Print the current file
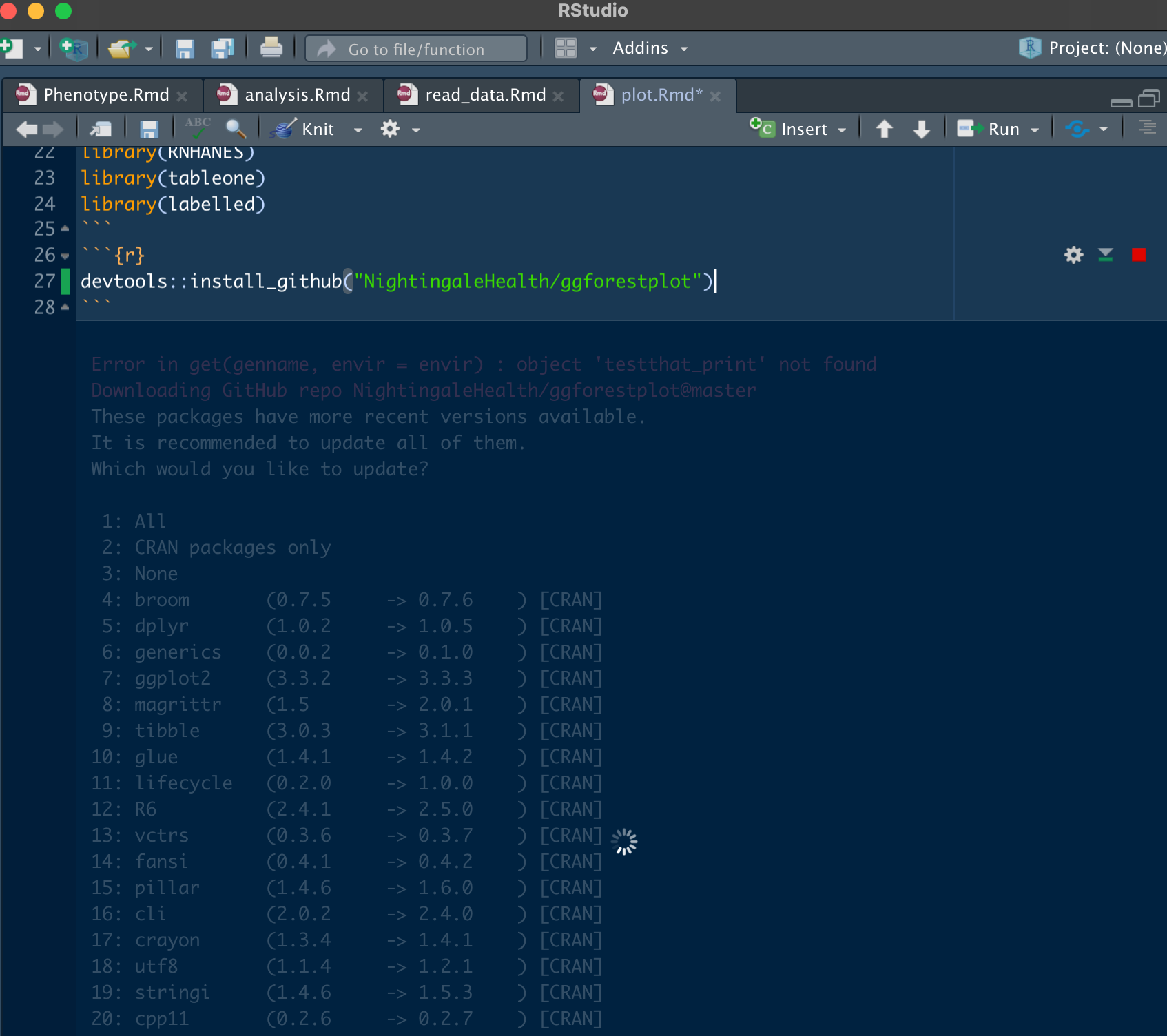The width and height of the screenshot is (1167, 1036). click(271, 48)
